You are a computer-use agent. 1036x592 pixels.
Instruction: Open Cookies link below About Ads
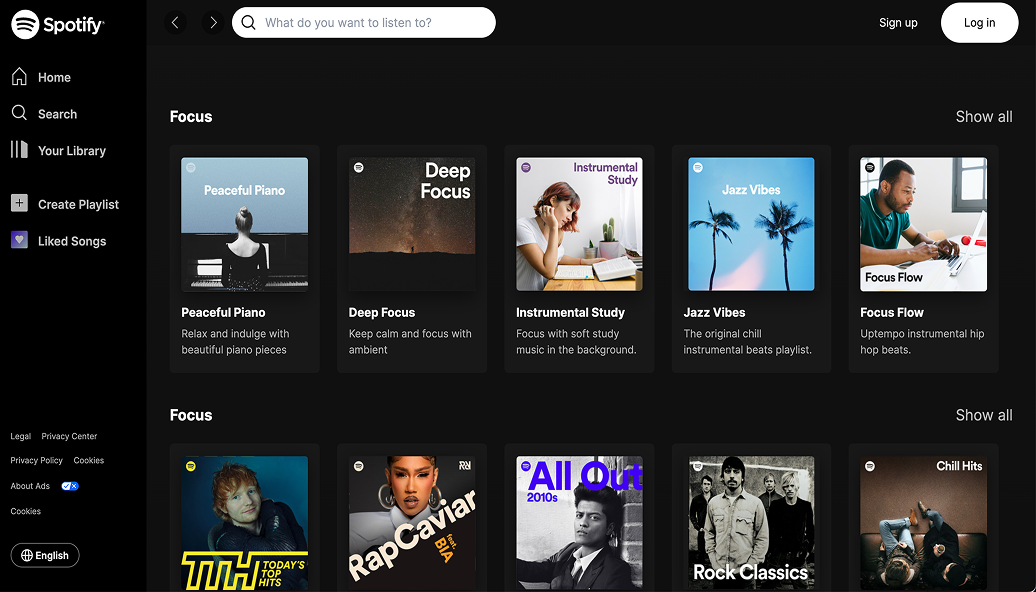(x=26, y=511)
